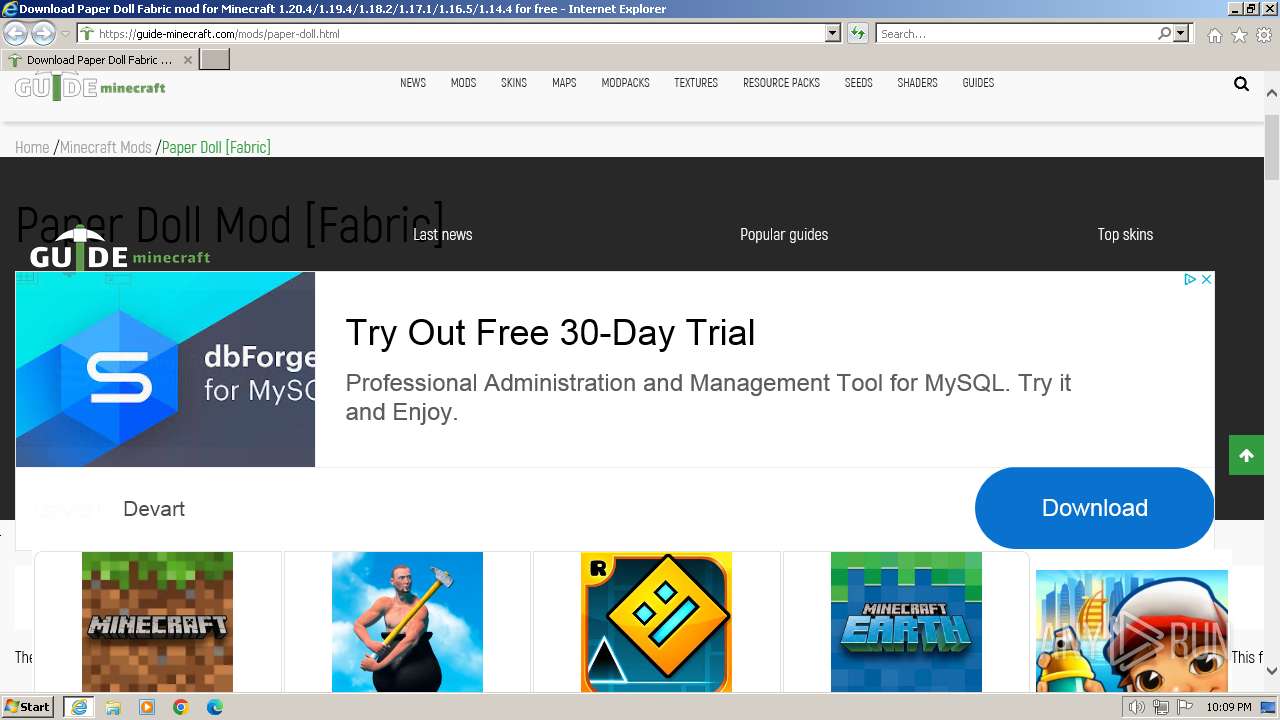Click the green scroll-to-top arrow button
This screenshot has width=1280, height=720.
coord(1246,456)
